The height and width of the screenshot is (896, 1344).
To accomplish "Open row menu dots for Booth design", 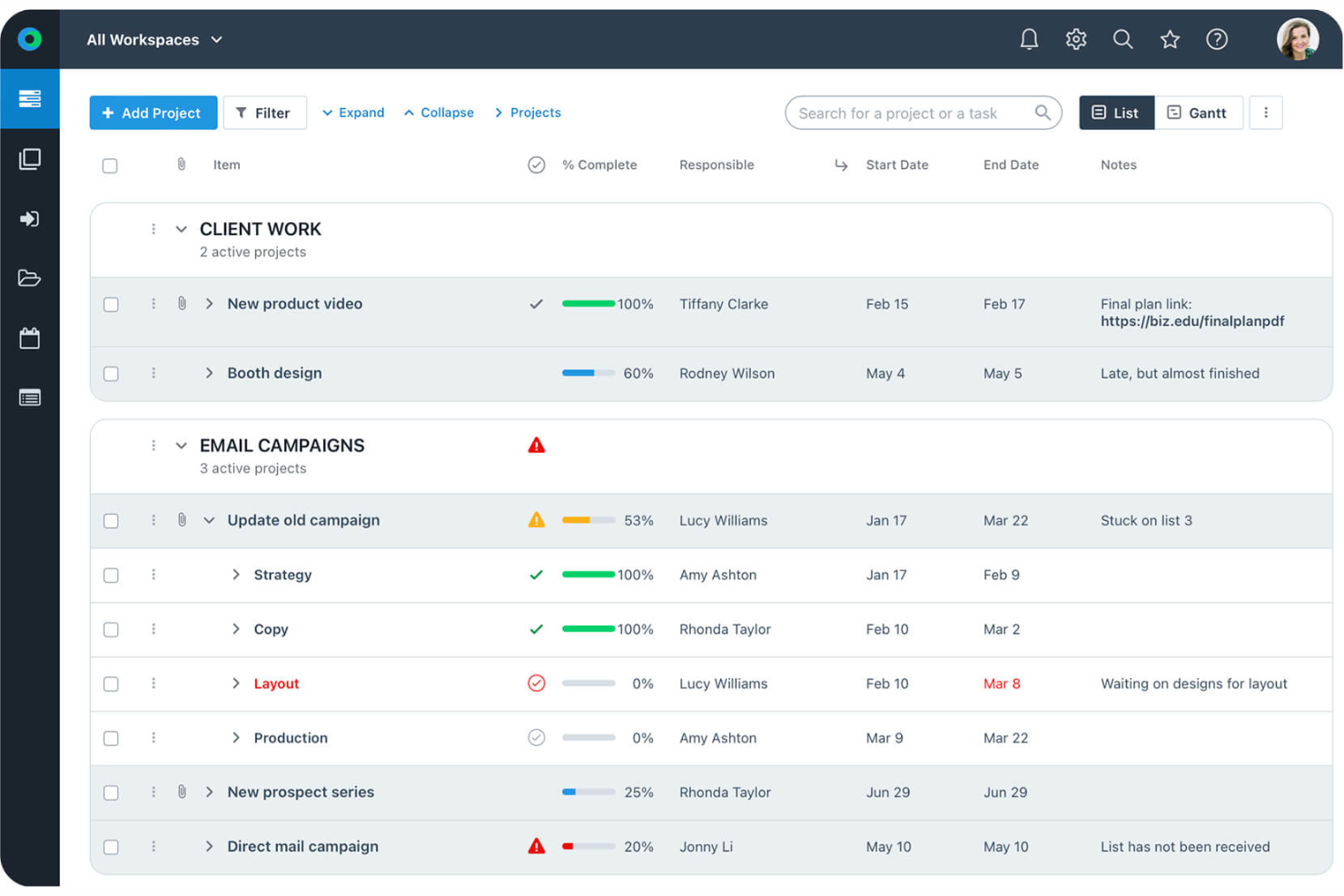I will [153, 373].
